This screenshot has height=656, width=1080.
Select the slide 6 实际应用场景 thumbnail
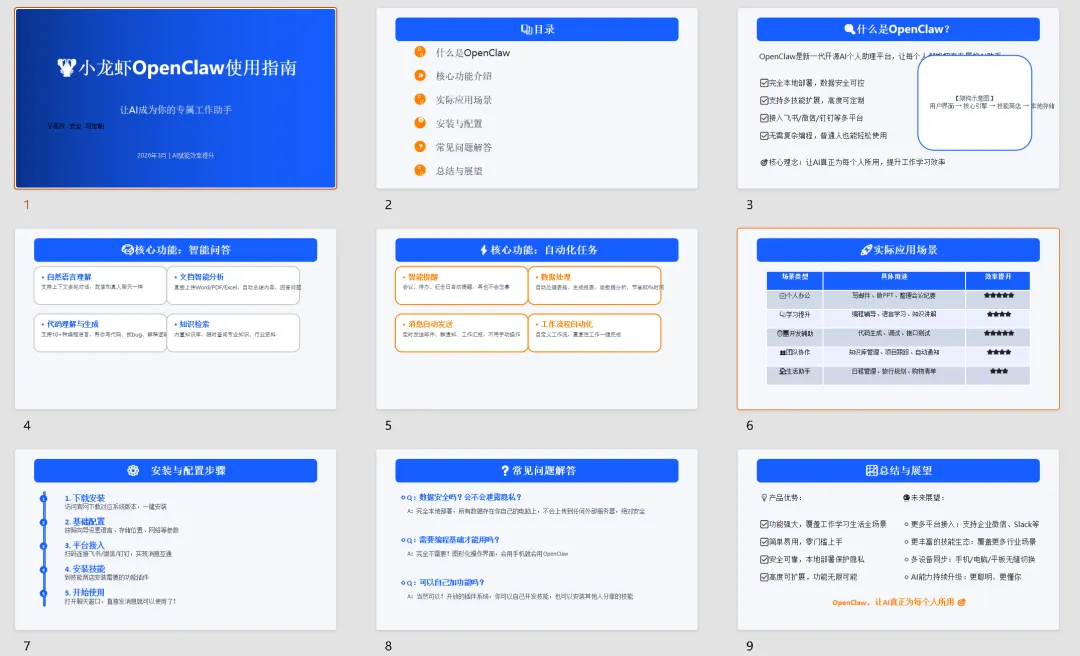point(898,319)
